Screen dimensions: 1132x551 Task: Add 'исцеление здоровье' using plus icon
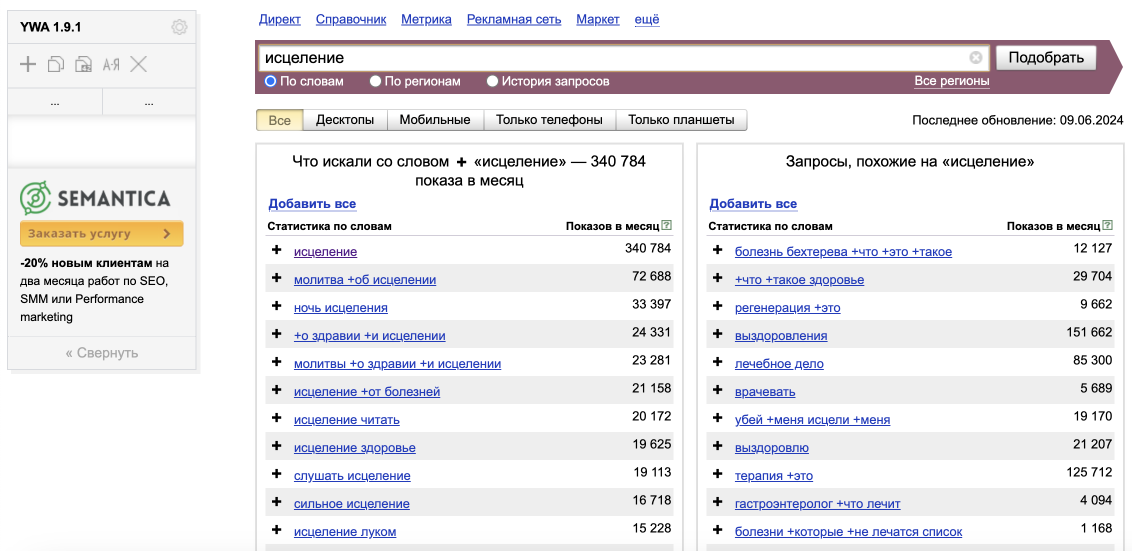[x=276, y=447]
